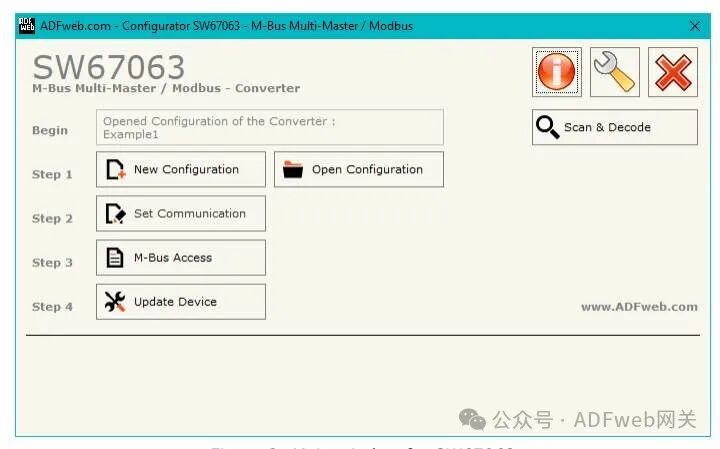
Task: Start Scan & Decode with magnifier button
Action: tap(614, 127)
